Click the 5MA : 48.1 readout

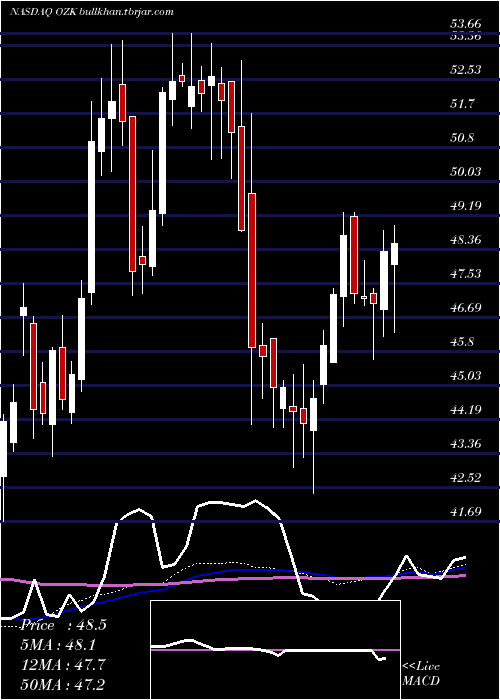[59, 645]
